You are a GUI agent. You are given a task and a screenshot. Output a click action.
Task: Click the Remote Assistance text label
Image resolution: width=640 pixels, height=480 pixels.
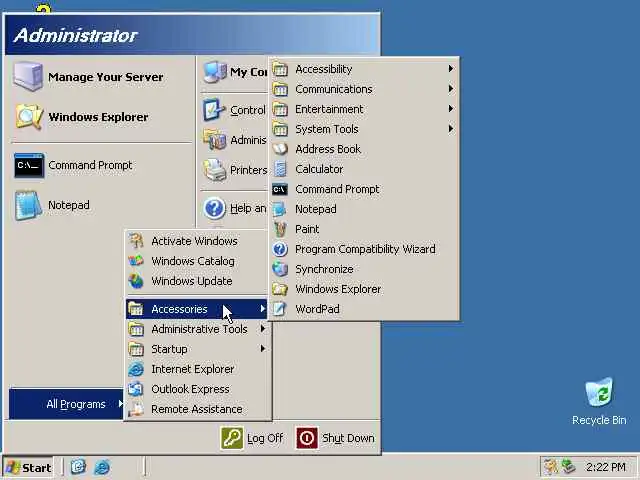(197, 409)
